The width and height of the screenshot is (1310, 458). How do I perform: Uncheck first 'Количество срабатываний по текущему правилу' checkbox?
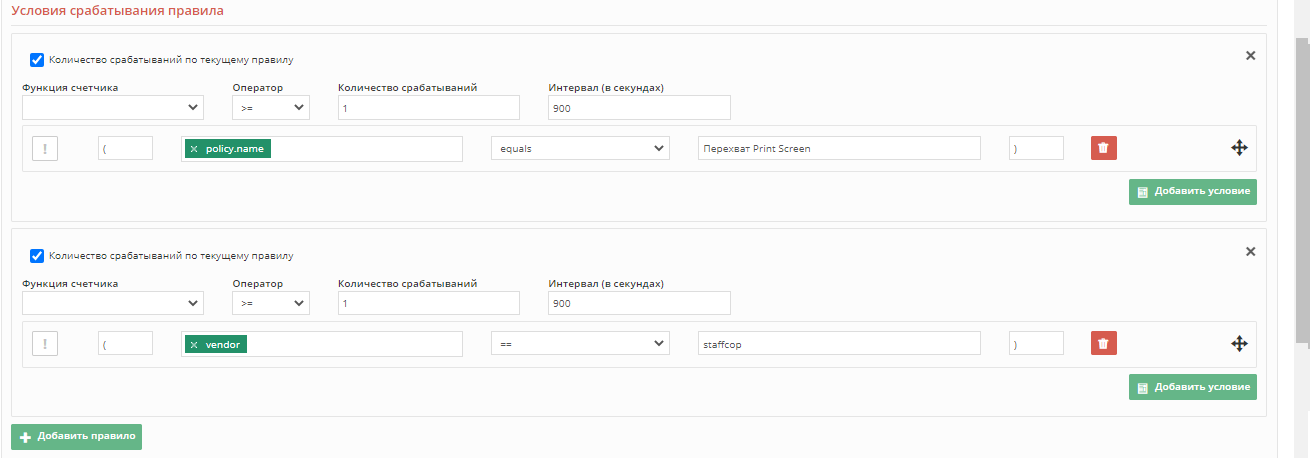(37, 60)
